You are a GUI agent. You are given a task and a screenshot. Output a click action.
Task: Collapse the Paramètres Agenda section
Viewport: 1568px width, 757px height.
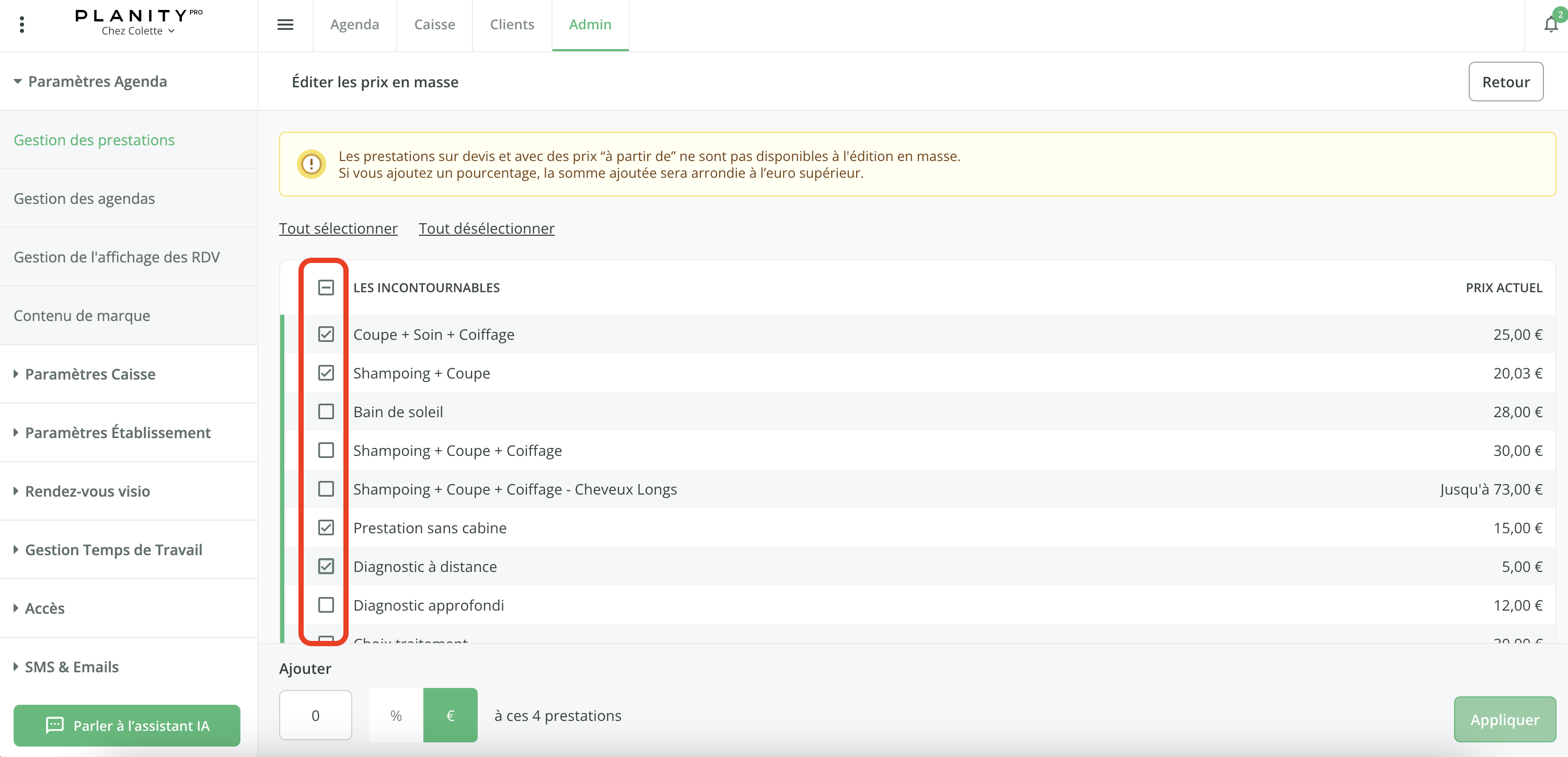coord(97,82)
